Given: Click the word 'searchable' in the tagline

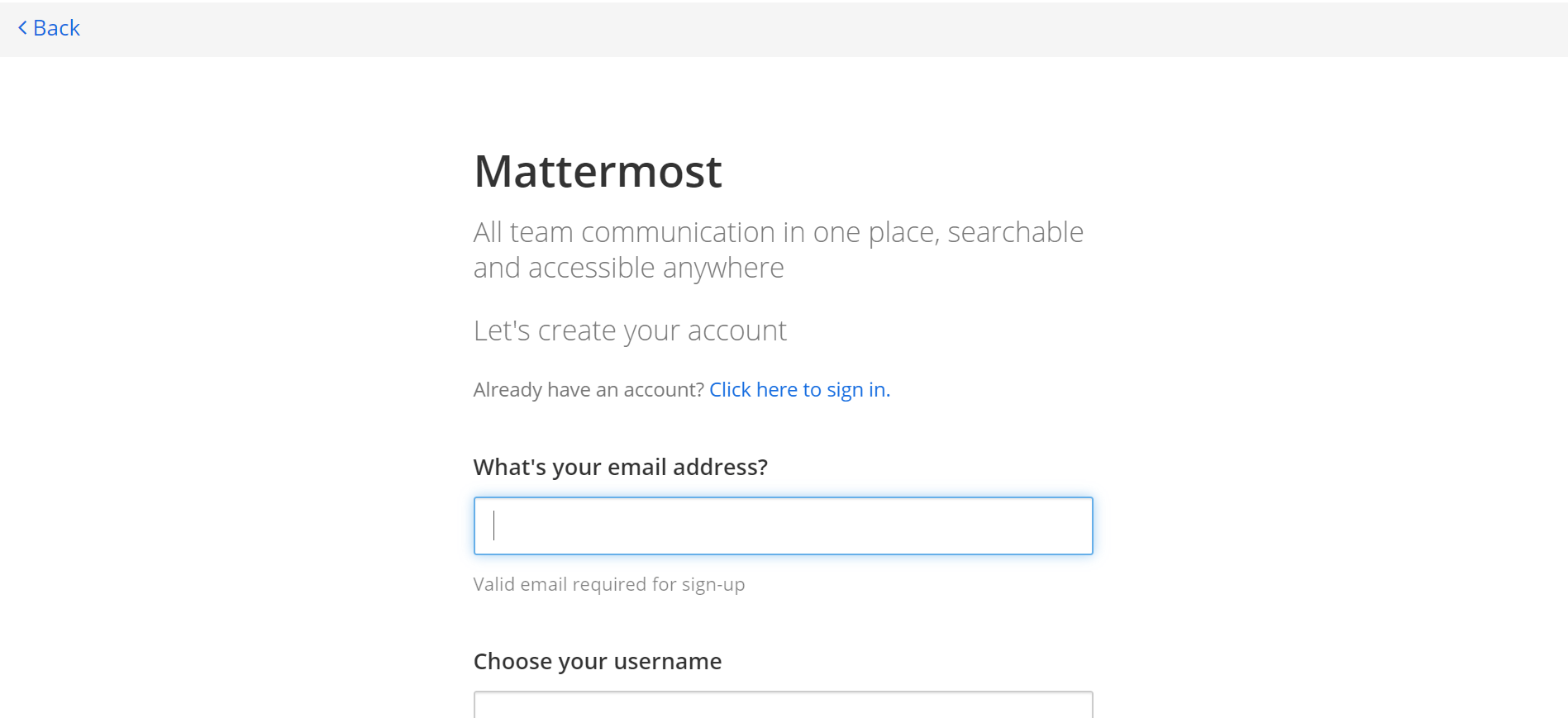Looking at the screenshot, I should coord(1015,233).
